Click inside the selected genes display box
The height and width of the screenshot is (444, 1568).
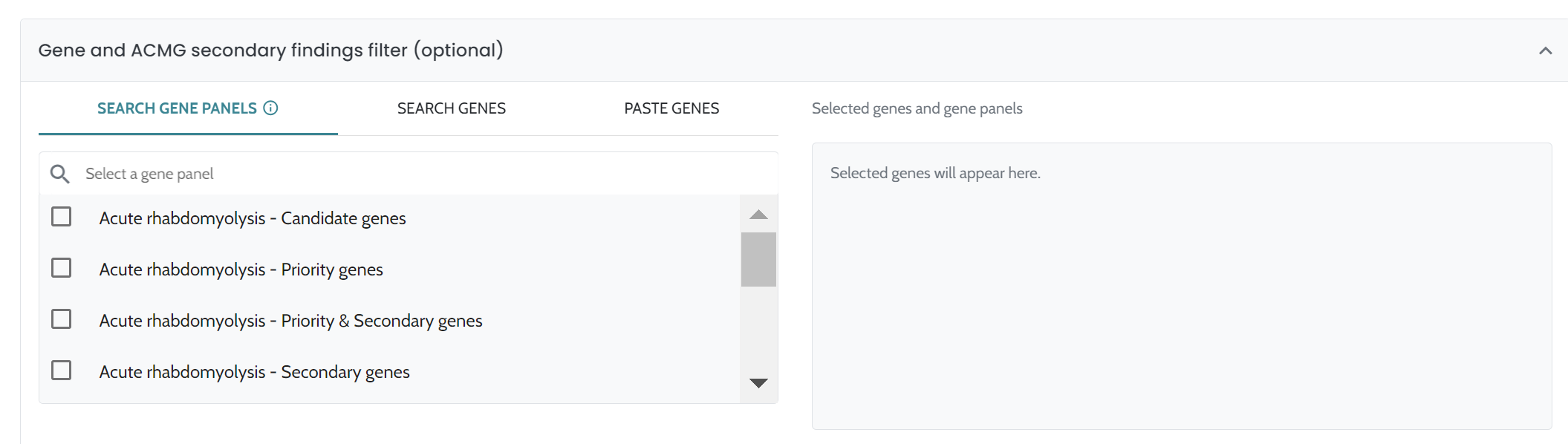[1181, 297]
